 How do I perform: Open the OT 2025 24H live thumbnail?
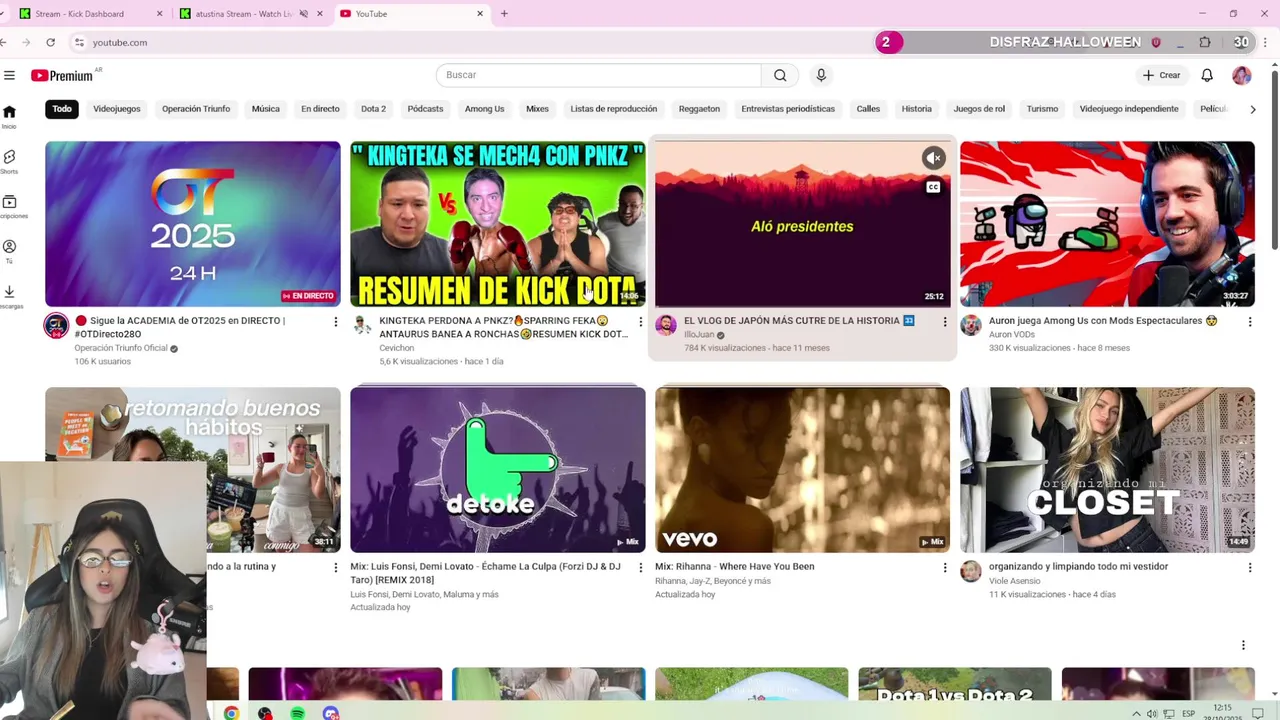coord(193,223)
